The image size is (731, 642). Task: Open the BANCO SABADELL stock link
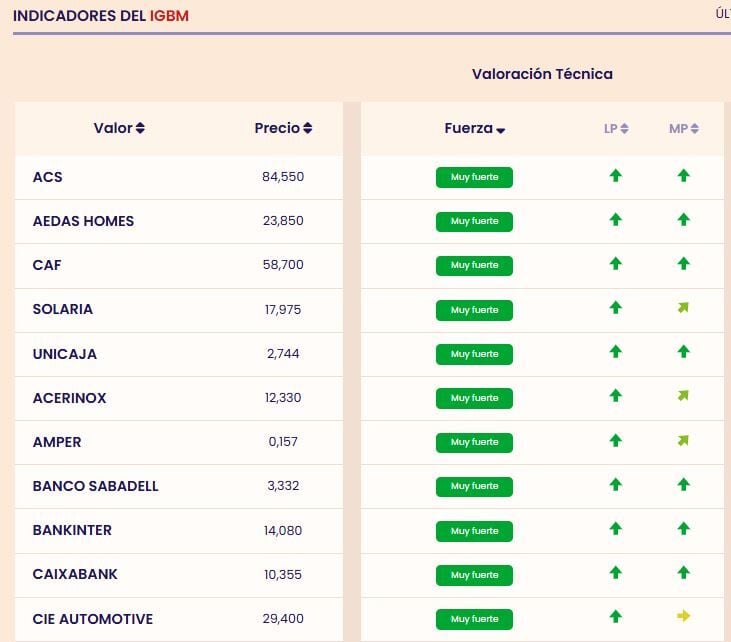coord(95,486)
